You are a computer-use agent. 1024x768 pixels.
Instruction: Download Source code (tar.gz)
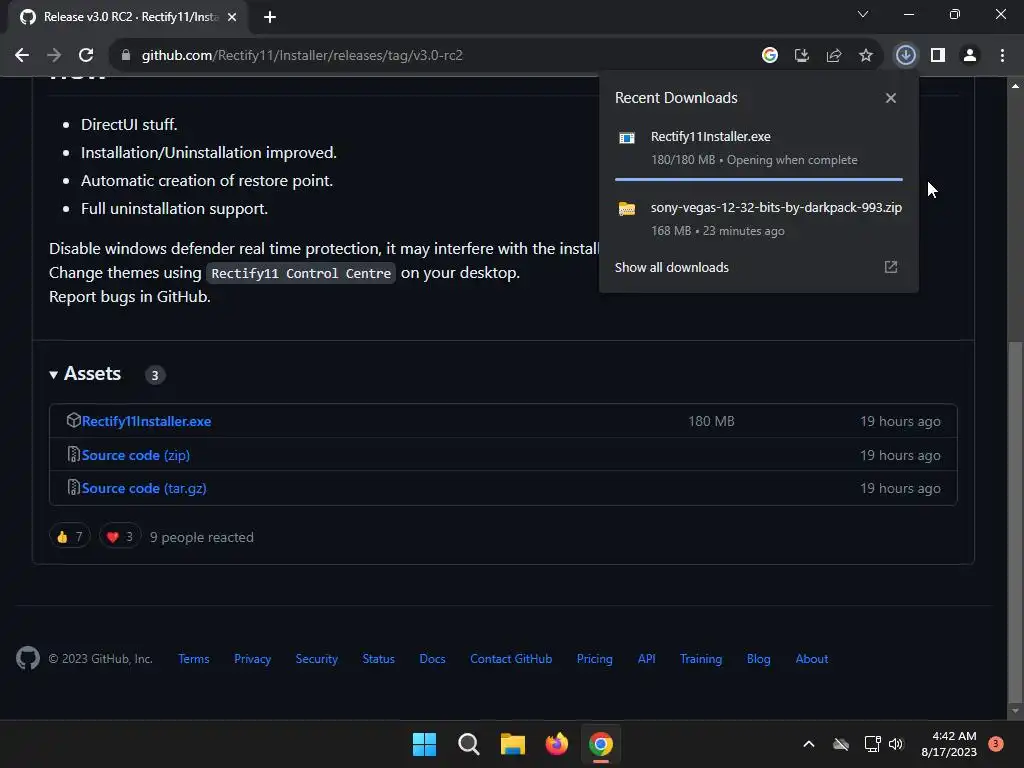pos(144,488)
